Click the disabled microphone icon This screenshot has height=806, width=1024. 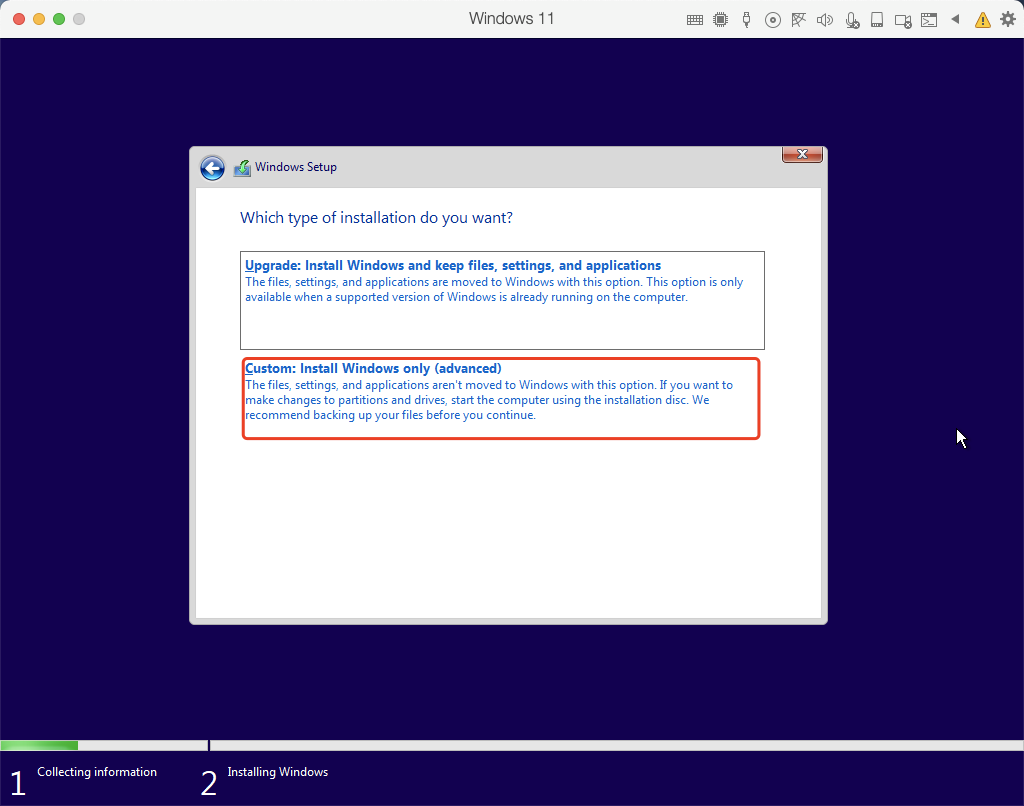click(852, 20)
